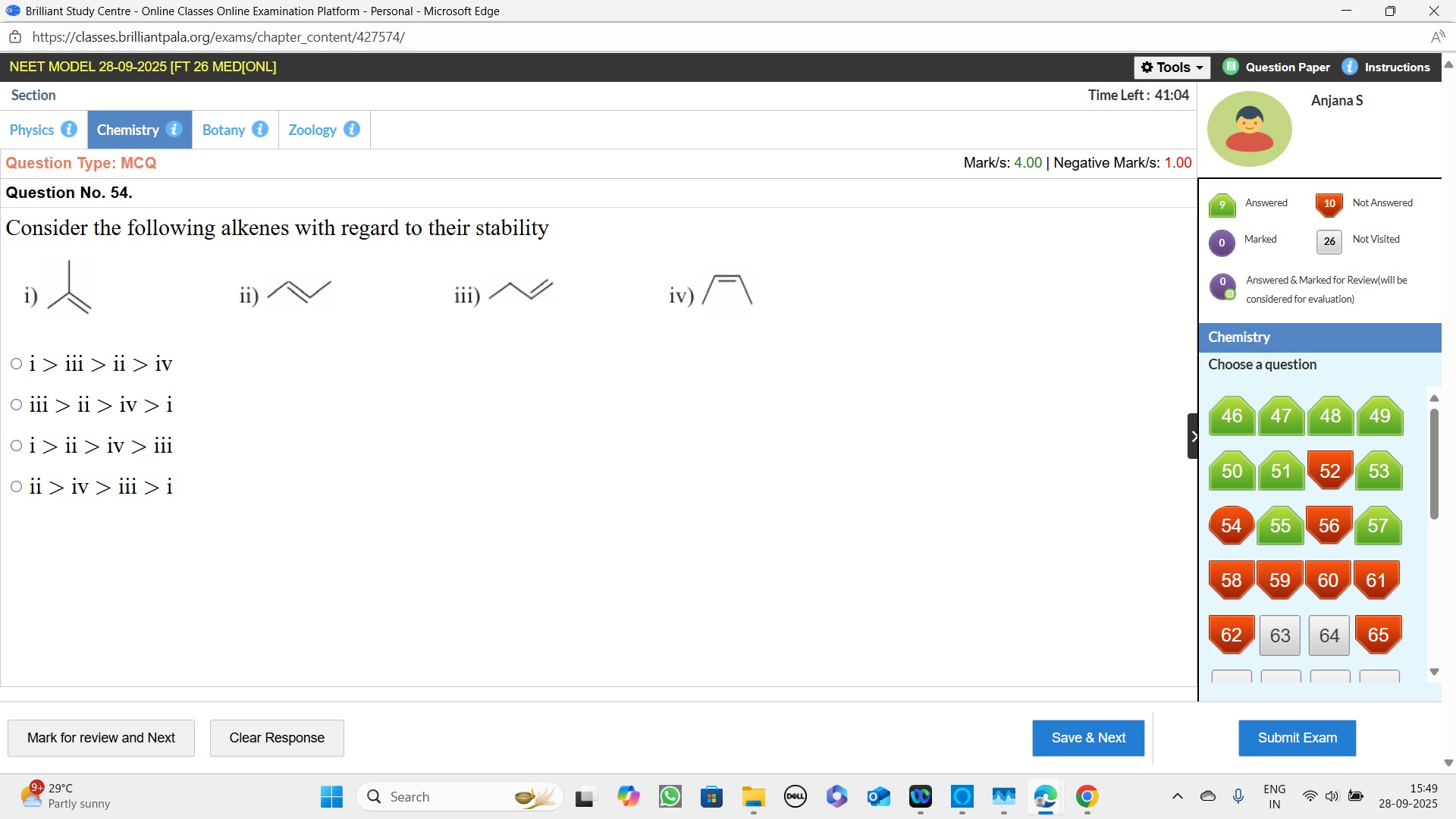1456x819 pixels.
Task: Switch to the Physics section tab
Action: pos(32,130)
